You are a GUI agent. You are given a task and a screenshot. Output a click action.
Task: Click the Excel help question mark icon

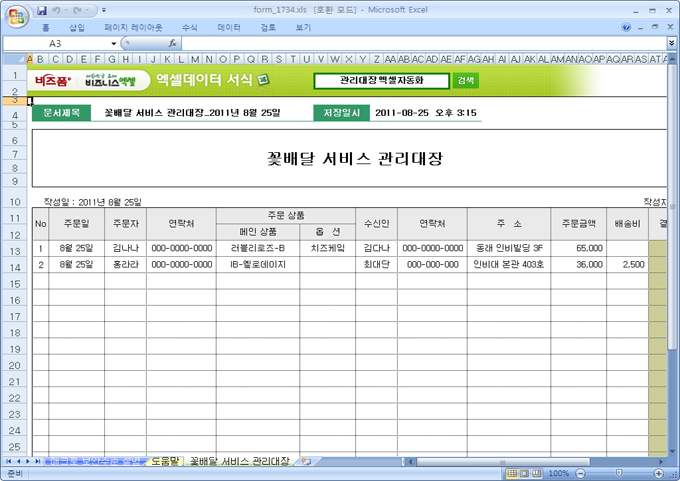(x=626, y=28)
